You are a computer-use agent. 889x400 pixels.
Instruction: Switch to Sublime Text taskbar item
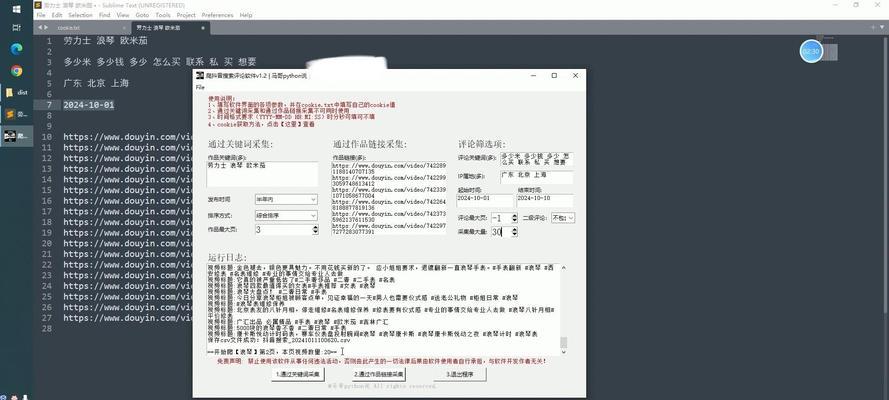[x=16, y=114]
